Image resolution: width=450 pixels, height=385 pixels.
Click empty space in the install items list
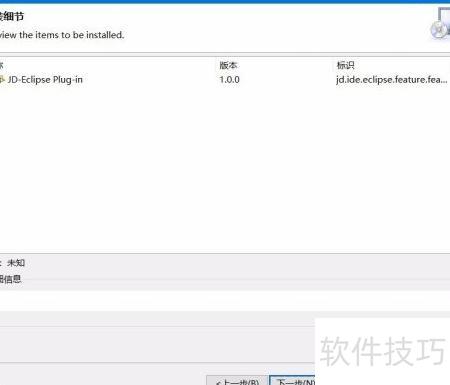225,167
